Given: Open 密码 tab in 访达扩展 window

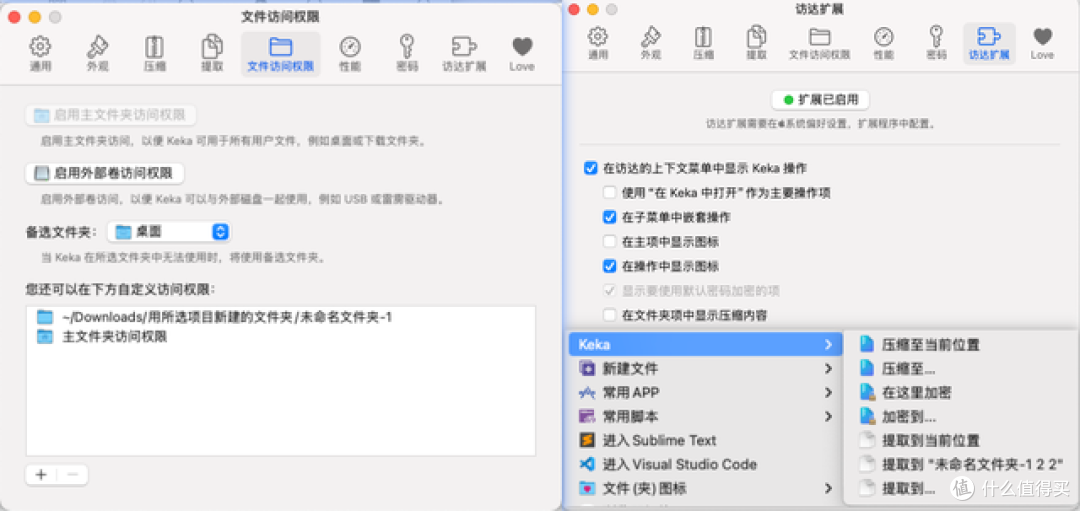Looking at the screenshot, I should (935, 43).
